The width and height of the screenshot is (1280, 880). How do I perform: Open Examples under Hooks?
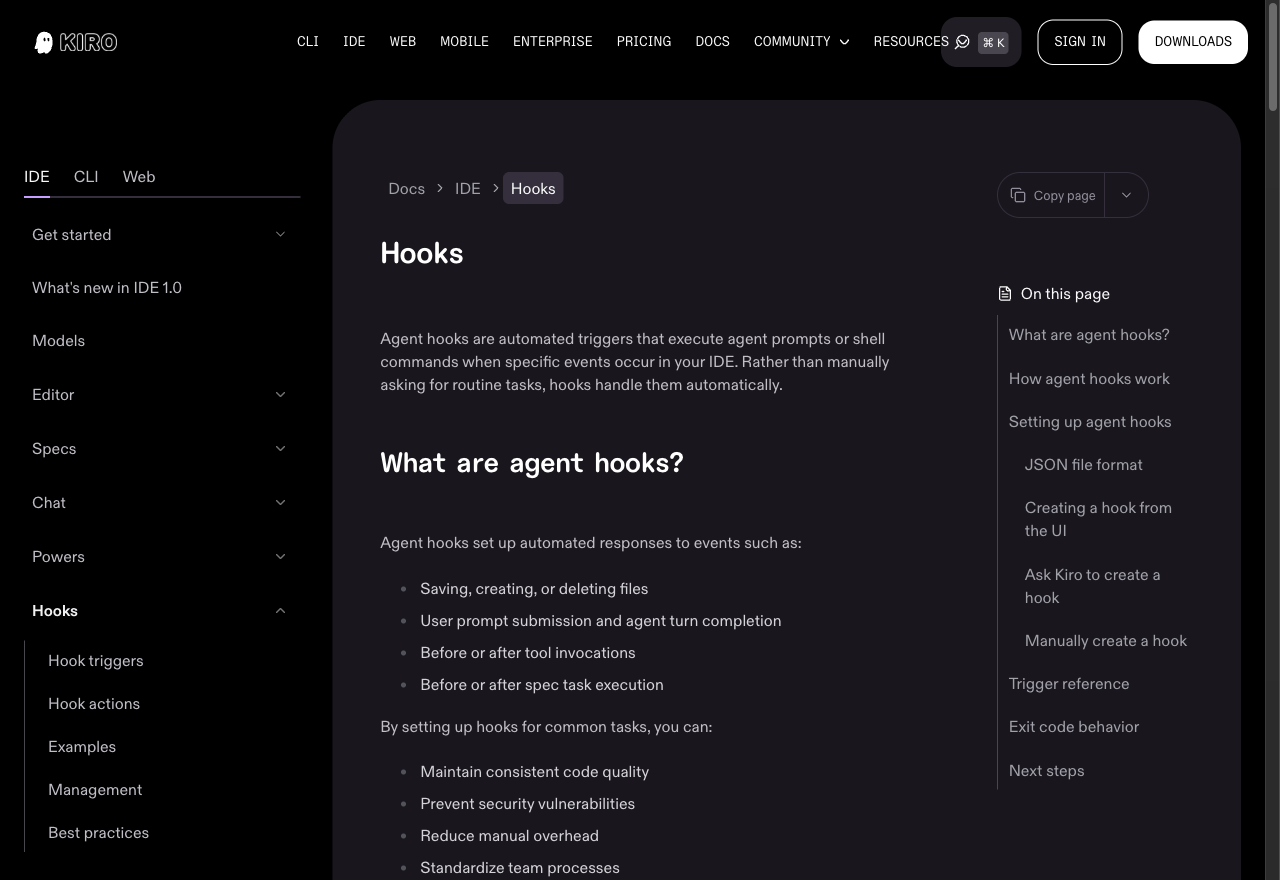[82, 747]
